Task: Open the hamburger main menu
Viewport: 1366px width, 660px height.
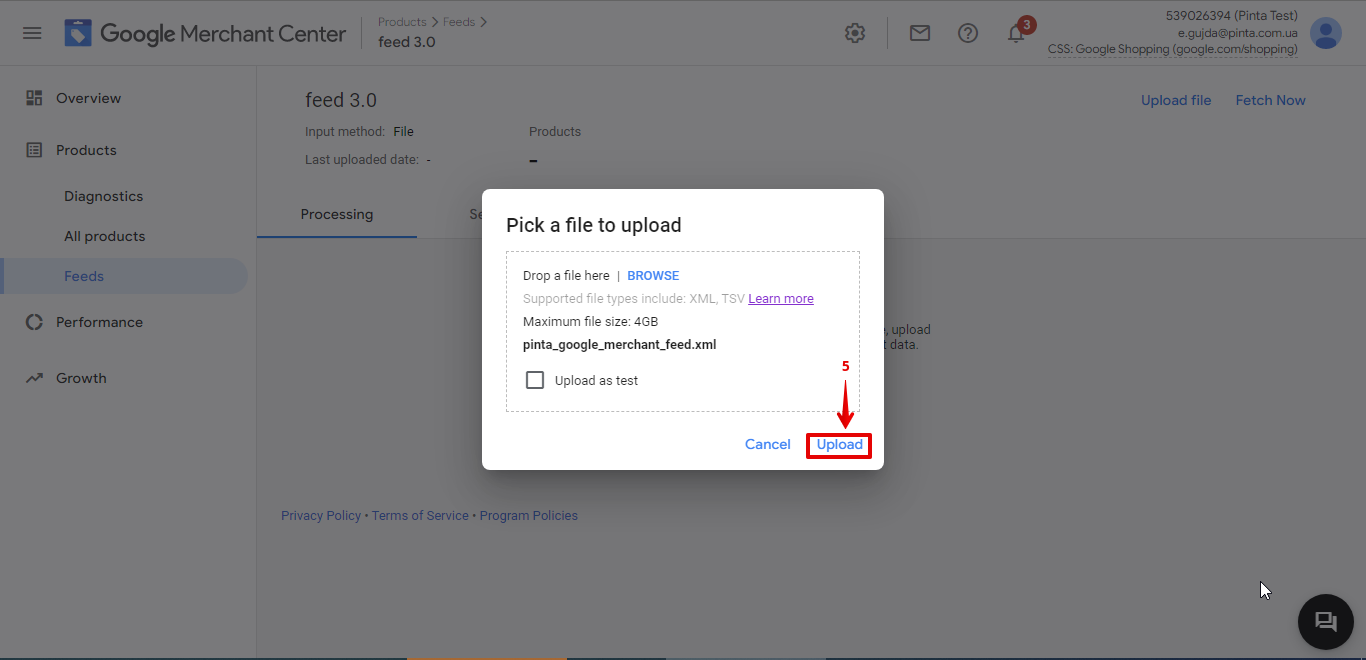Action: tap(32, 33)
